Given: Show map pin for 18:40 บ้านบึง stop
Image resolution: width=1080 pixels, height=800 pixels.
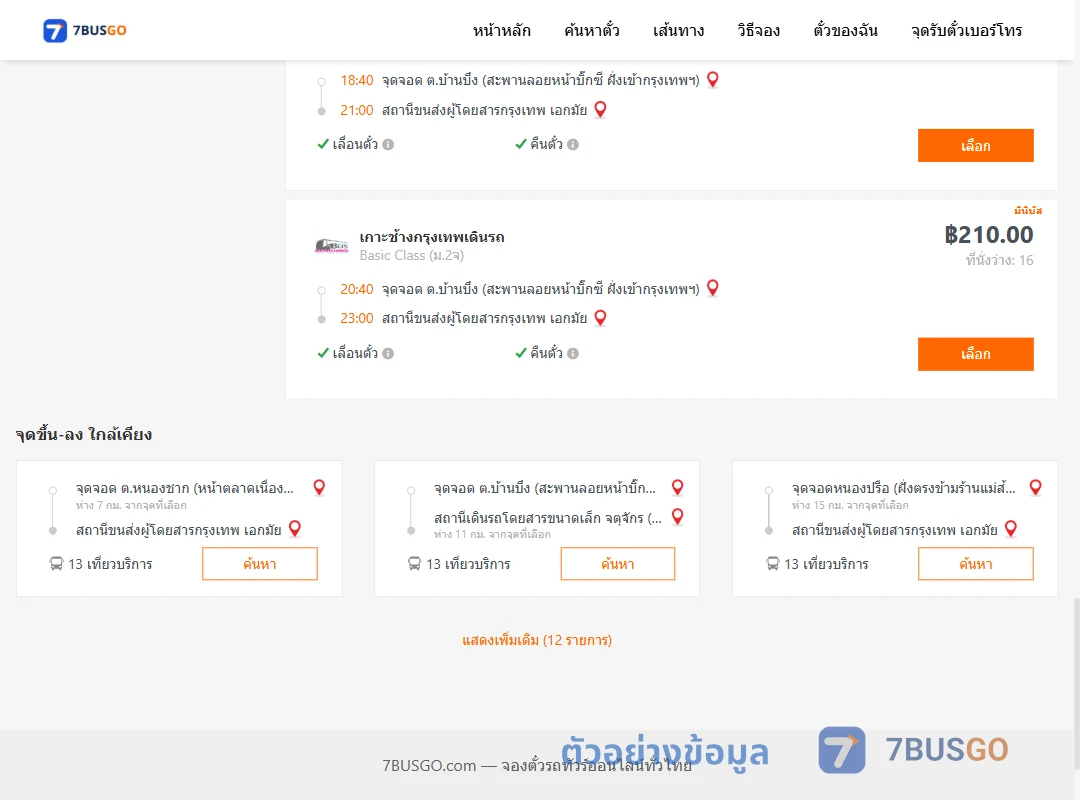Looking at the screenshot, I should click(713, 80).
